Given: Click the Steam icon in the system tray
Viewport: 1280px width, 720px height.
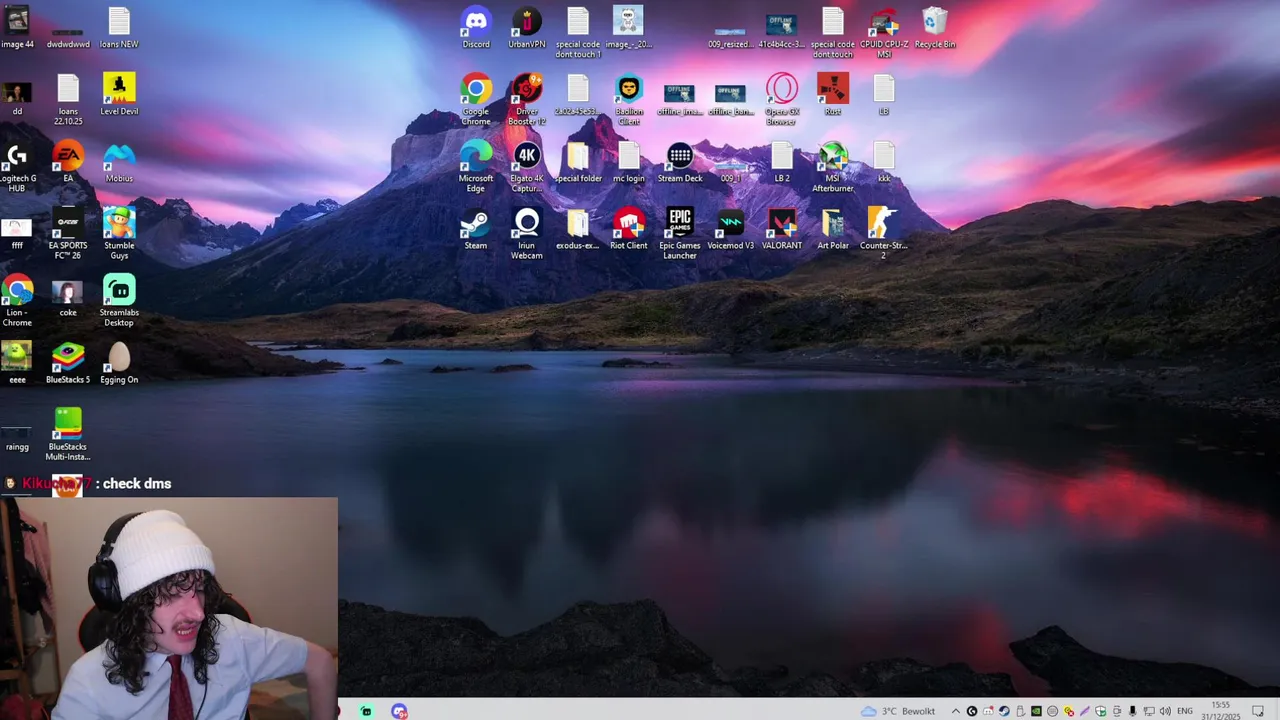Looking at the screenshot, I should point(1004,711).
